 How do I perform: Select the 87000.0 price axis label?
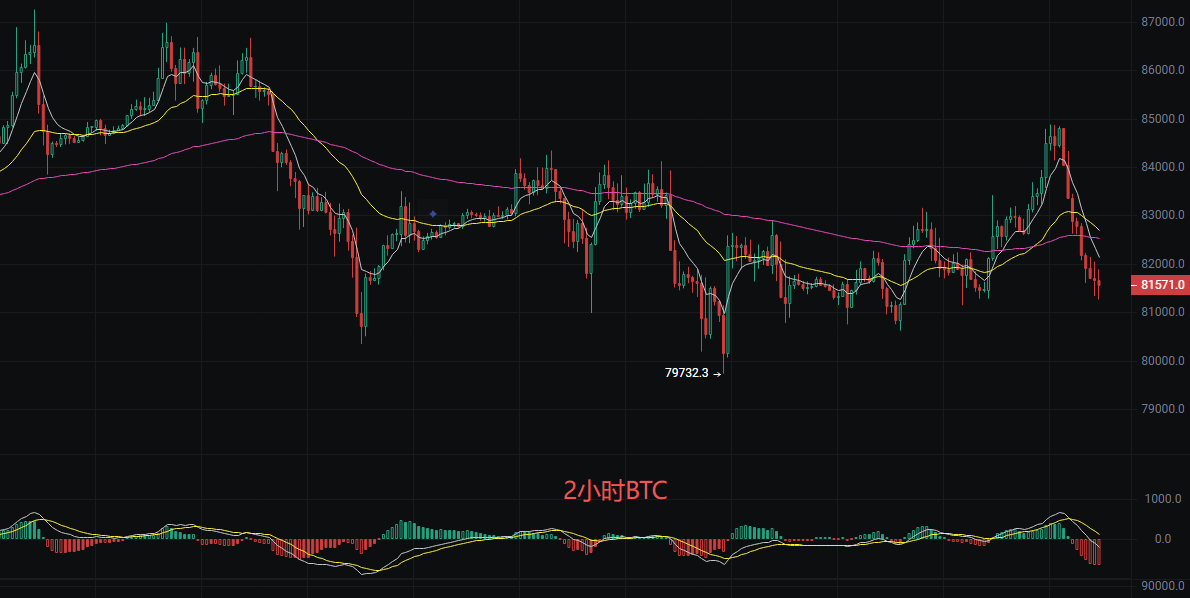[1163, 22]
